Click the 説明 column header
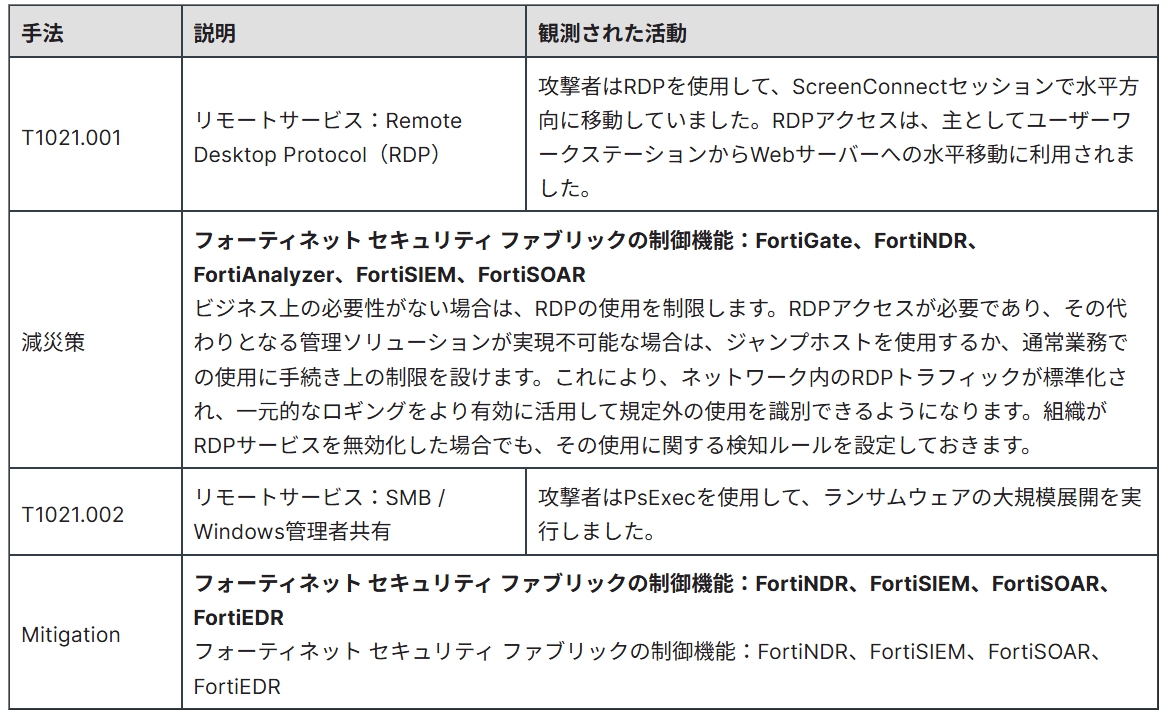Viewport: 1170px width, 714px height. [215, 34]
